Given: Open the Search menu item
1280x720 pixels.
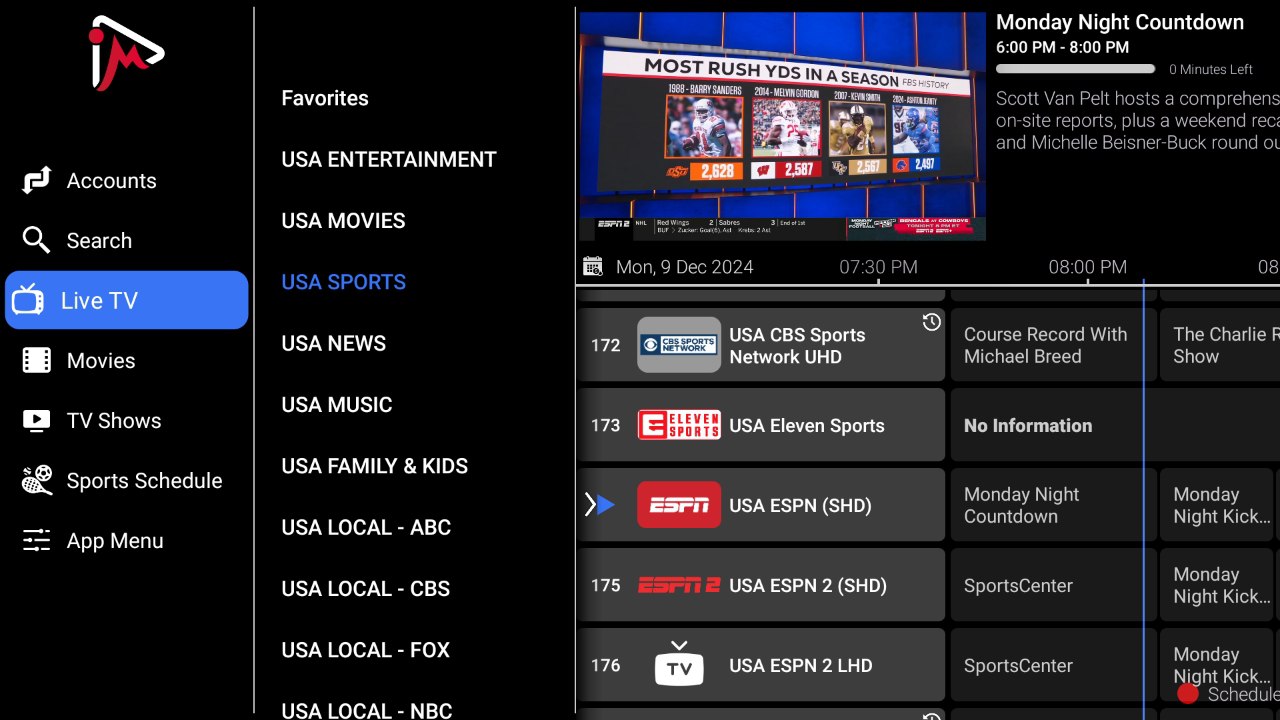Looking at the screenshot, I should pyautogui.click(x=127, y=241).
